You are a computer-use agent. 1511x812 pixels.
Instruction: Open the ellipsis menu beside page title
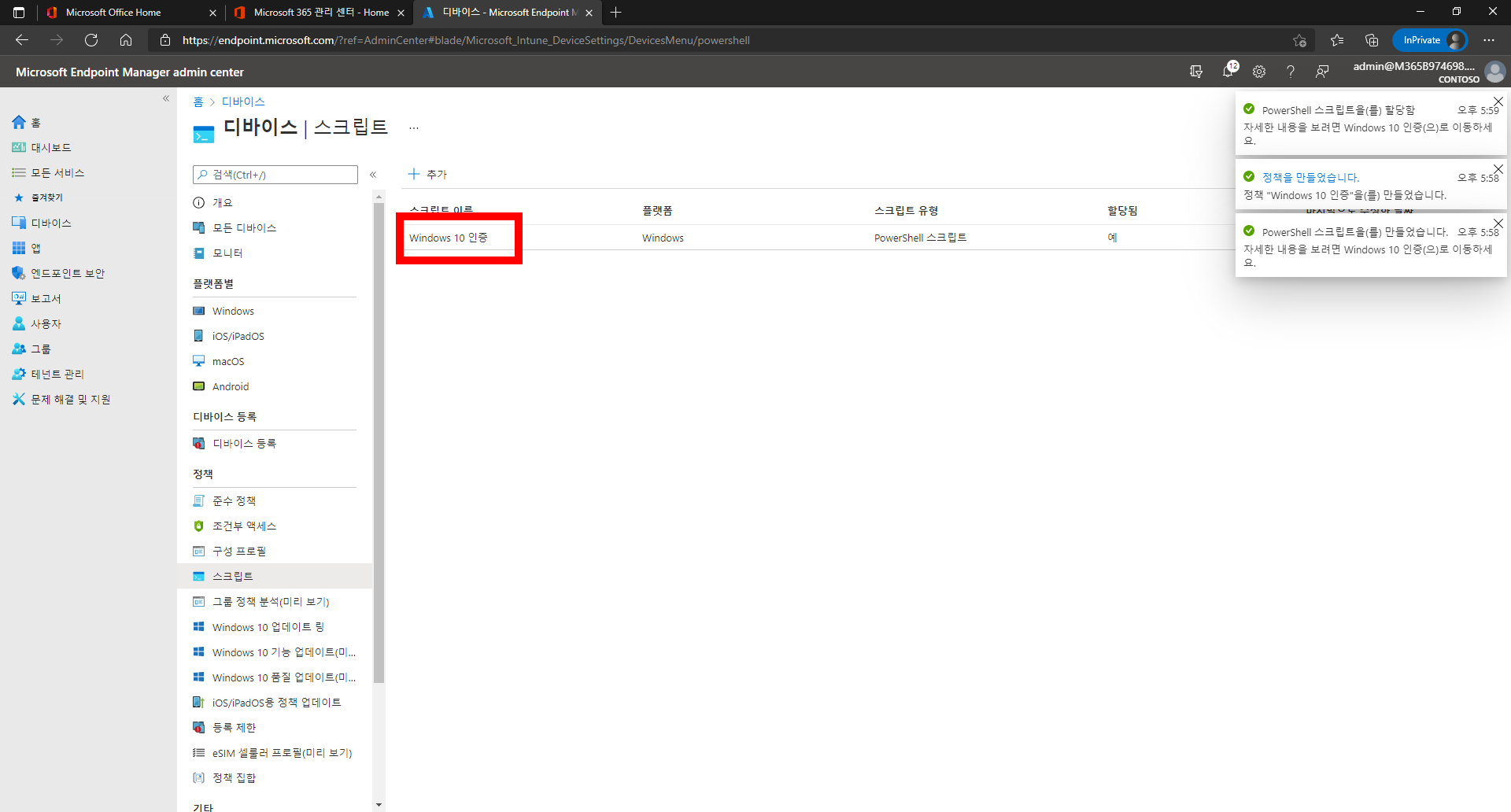[x=414, y=127]
